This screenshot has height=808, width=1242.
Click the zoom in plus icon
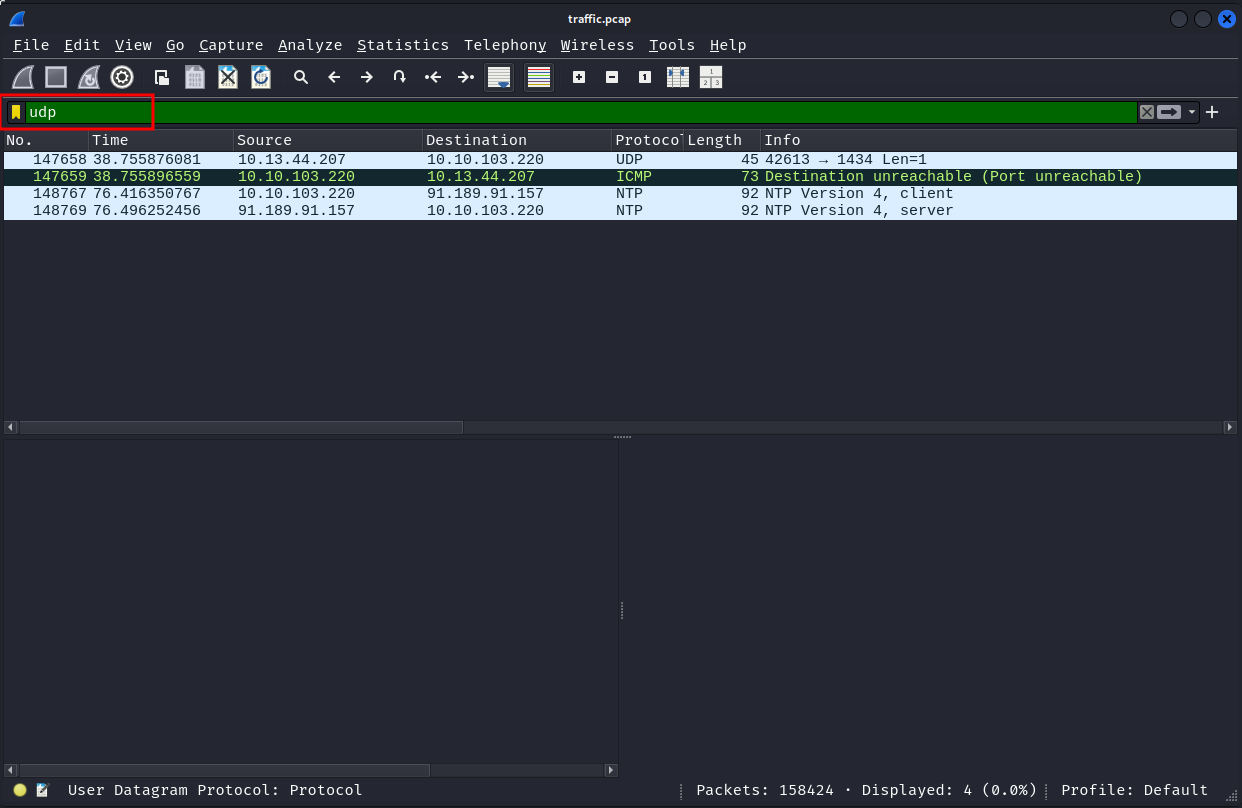579,77
